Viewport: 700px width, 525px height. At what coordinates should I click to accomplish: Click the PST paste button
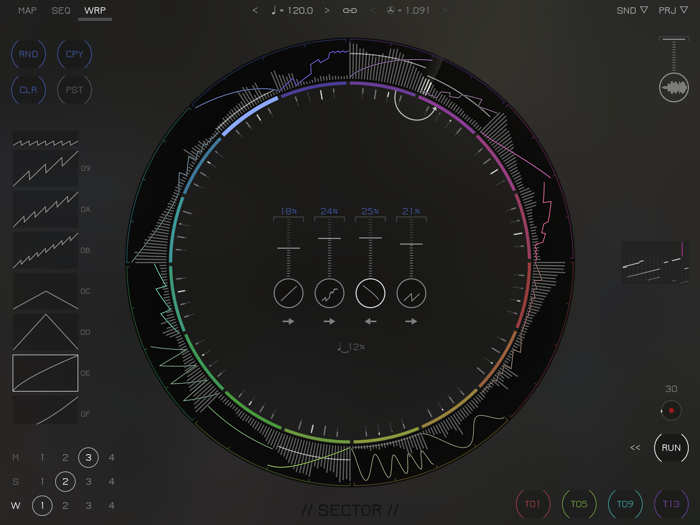[x=74, y=90]
